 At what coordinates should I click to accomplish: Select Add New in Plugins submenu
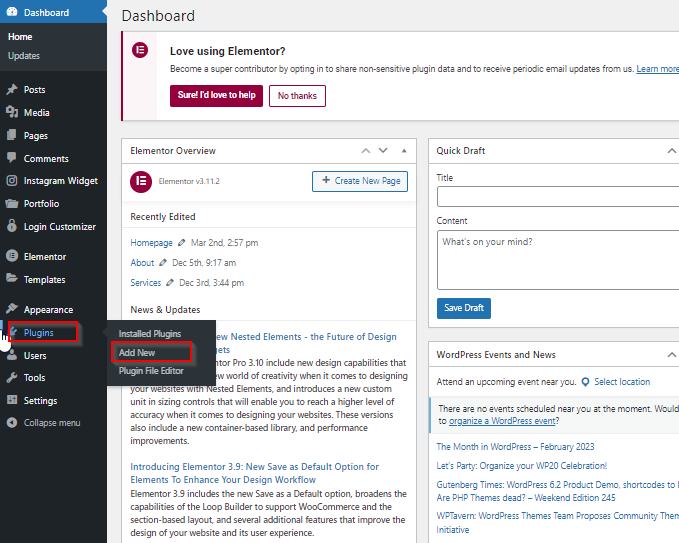point(137,352)
